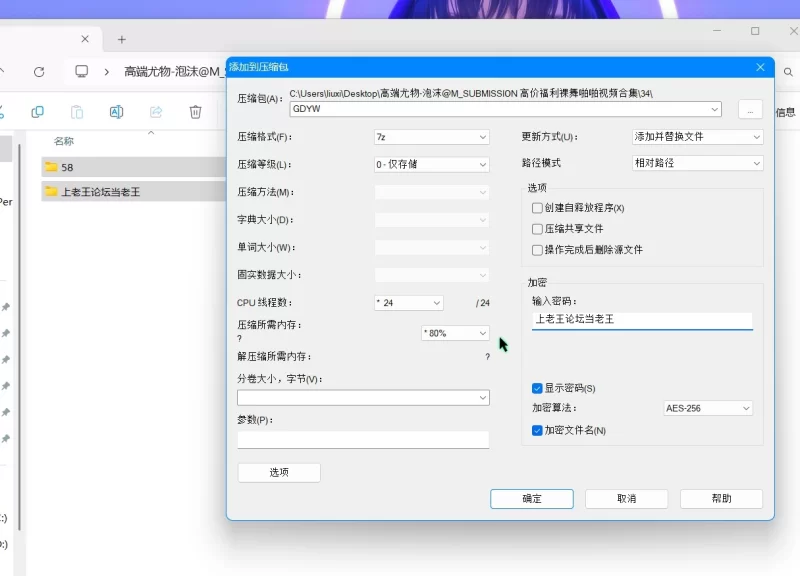Open 加密算法 dropdown showing AES-256
Viewport: 800px width, 576px height.
(708, 408)
